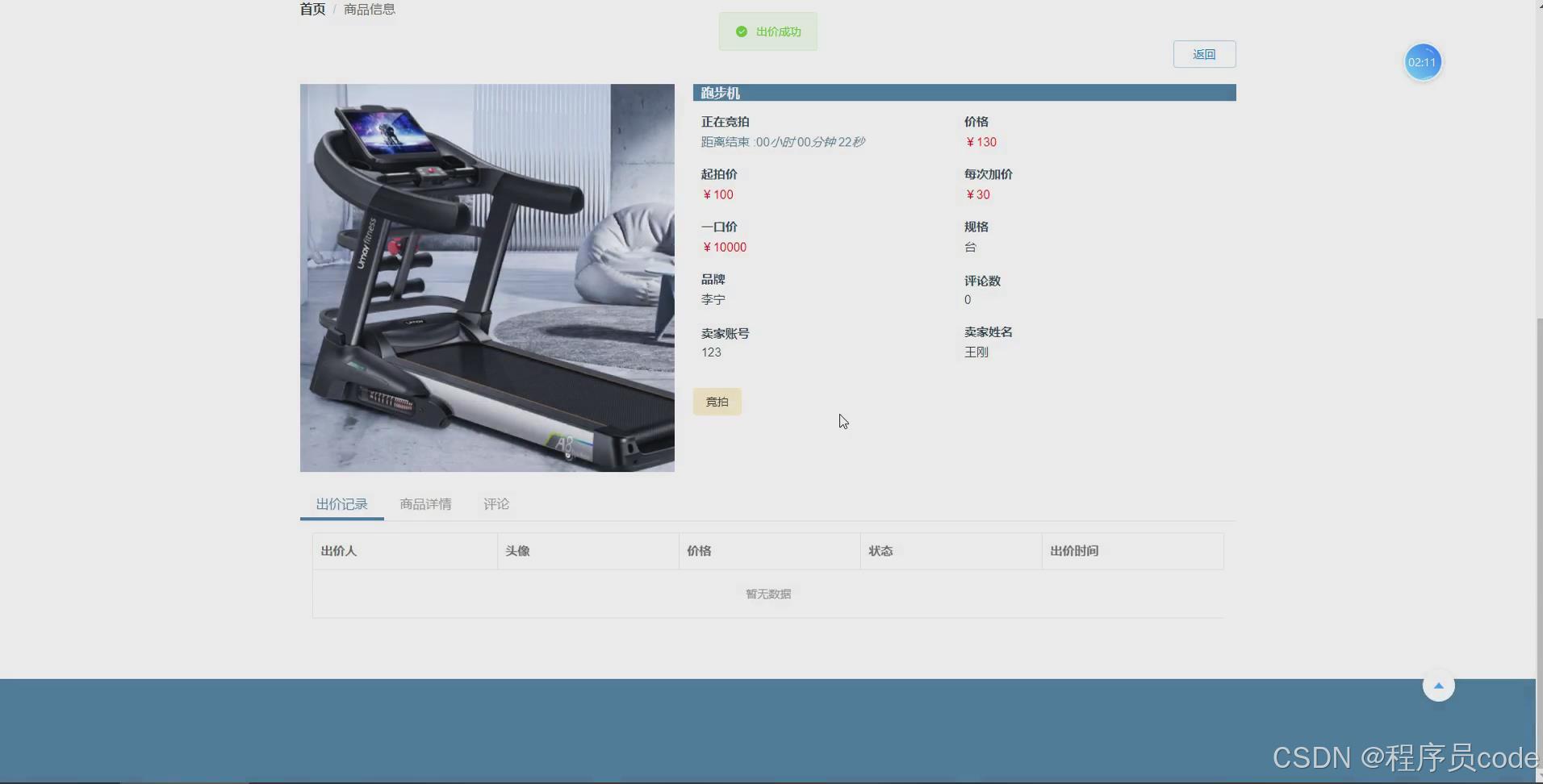Select the 出价记录 tab

tap(341, 504)
